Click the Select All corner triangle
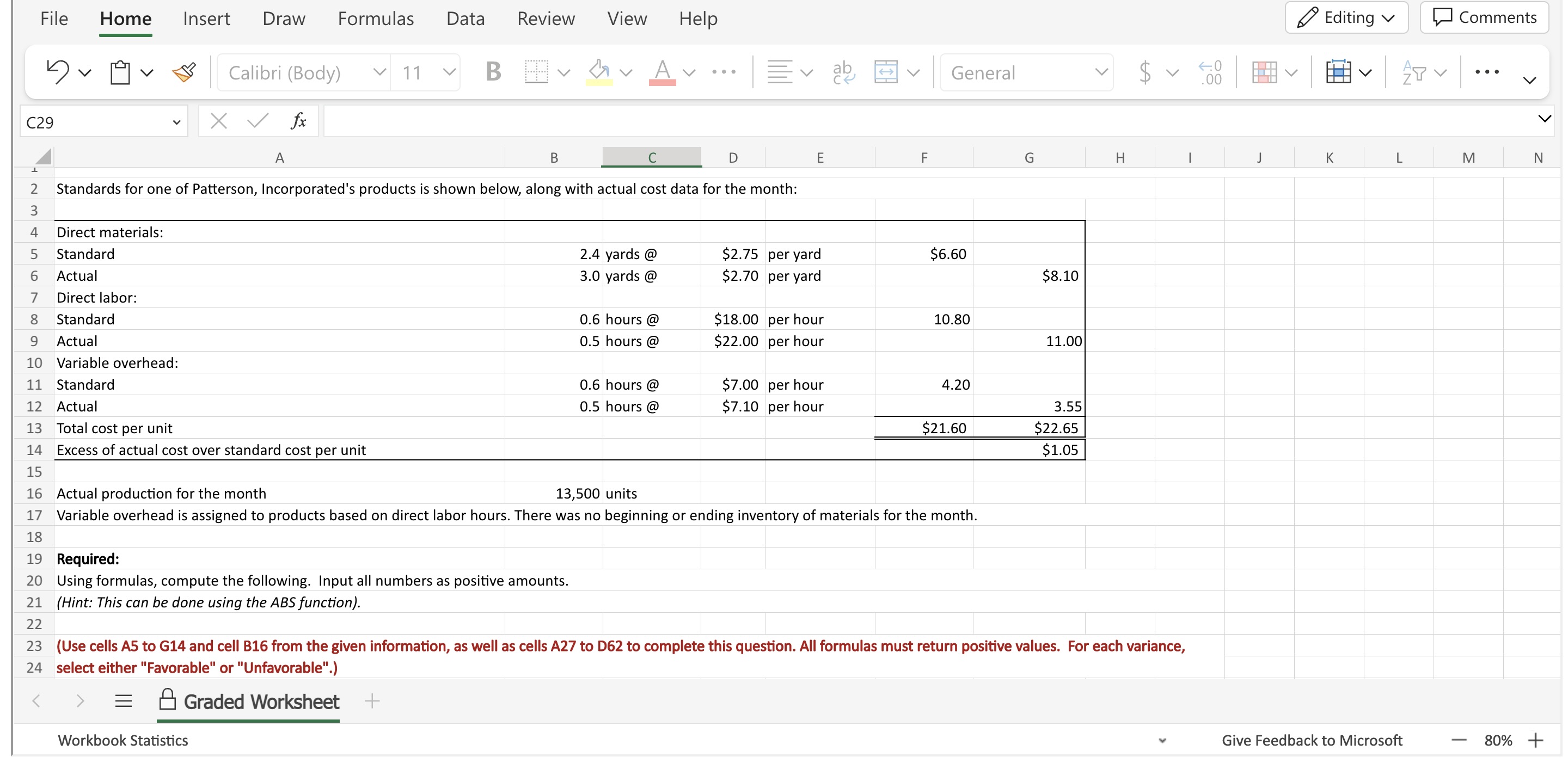Viewport: 1568px width, 775px height. click(x=42, y=156)
